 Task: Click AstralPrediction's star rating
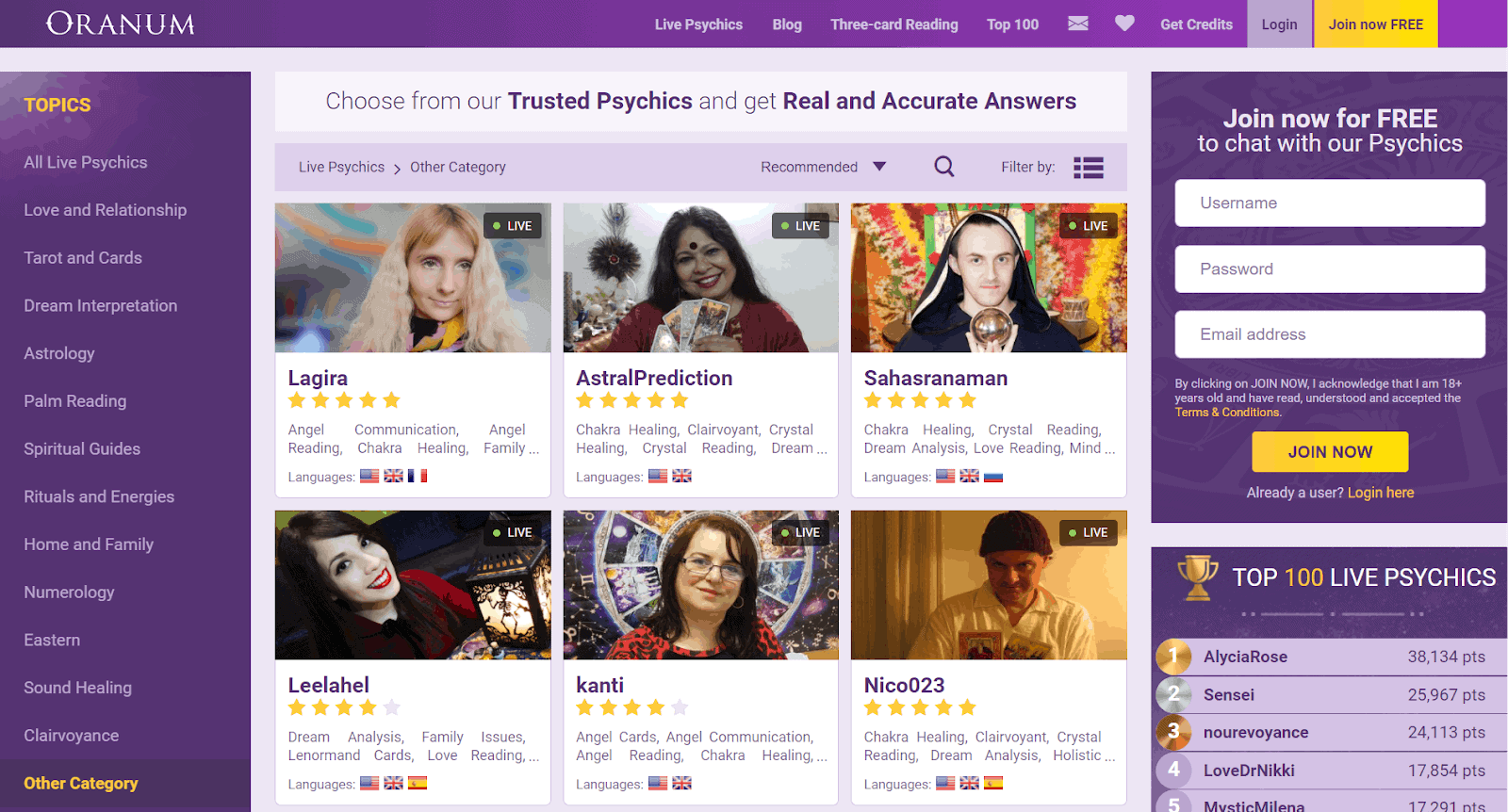(632, 400)
